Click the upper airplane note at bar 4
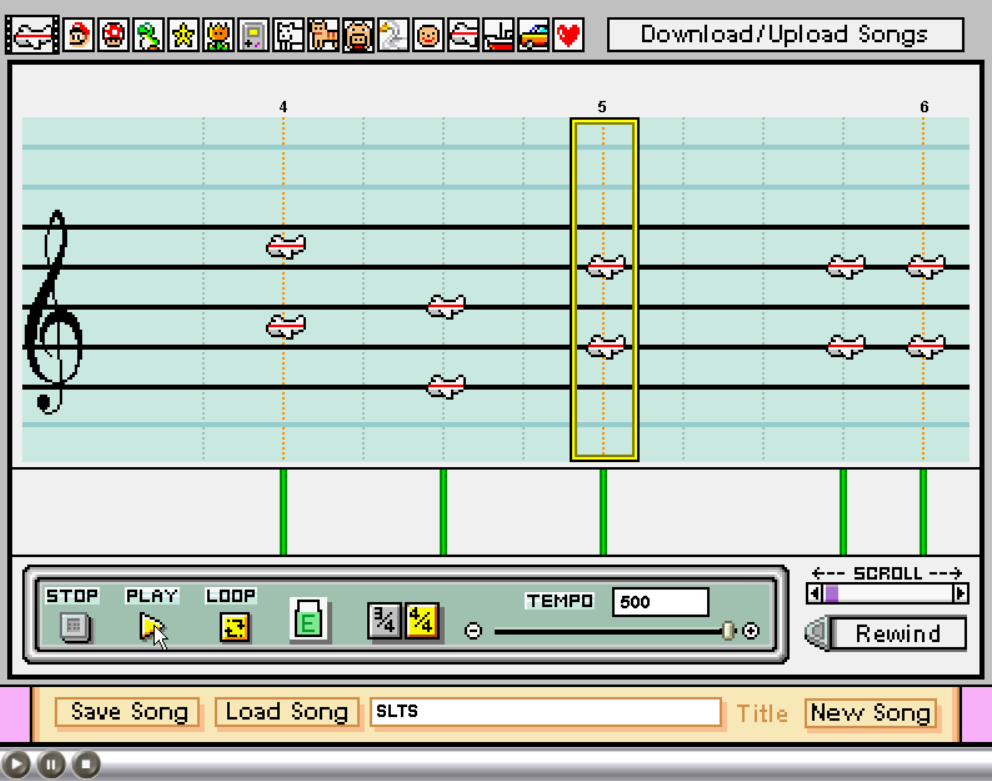 tap(286, 246)
